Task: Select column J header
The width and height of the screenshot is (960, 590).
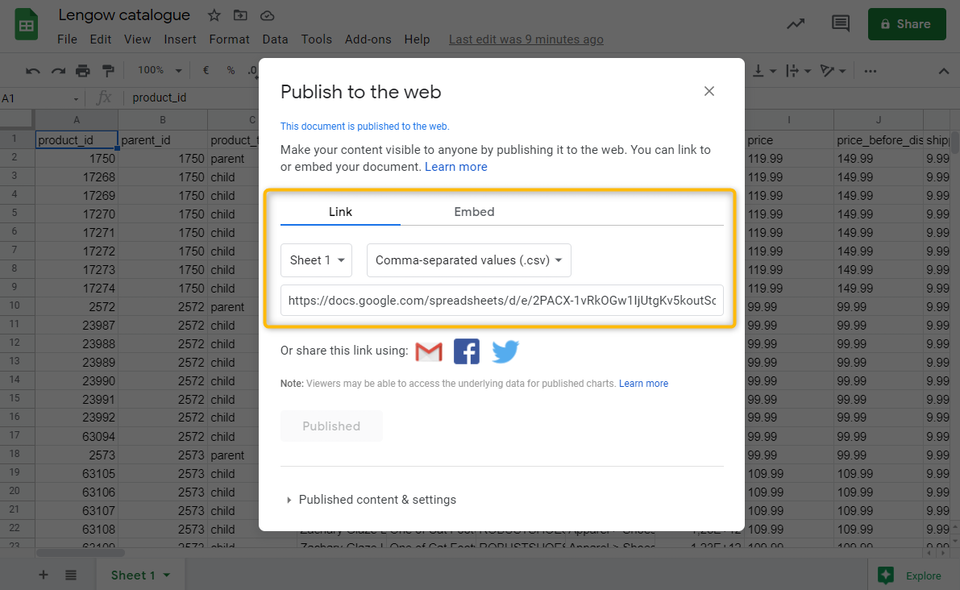Action: (x=879, y=120)
